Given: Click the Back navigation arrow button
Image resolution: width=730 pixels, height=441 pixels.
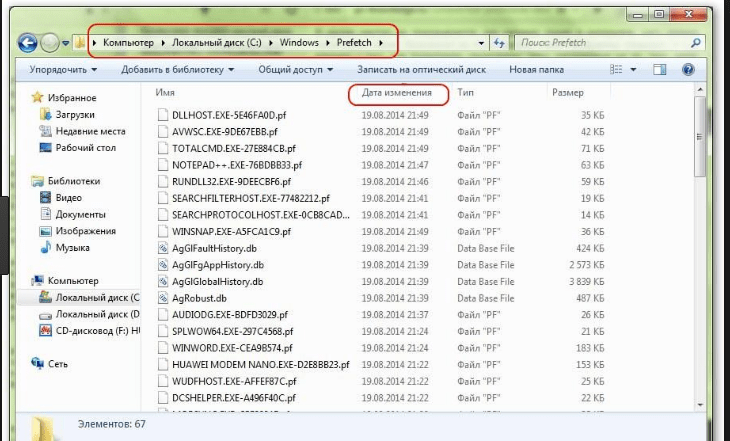Looking at the screenshot, I should (x=27, y=43).
